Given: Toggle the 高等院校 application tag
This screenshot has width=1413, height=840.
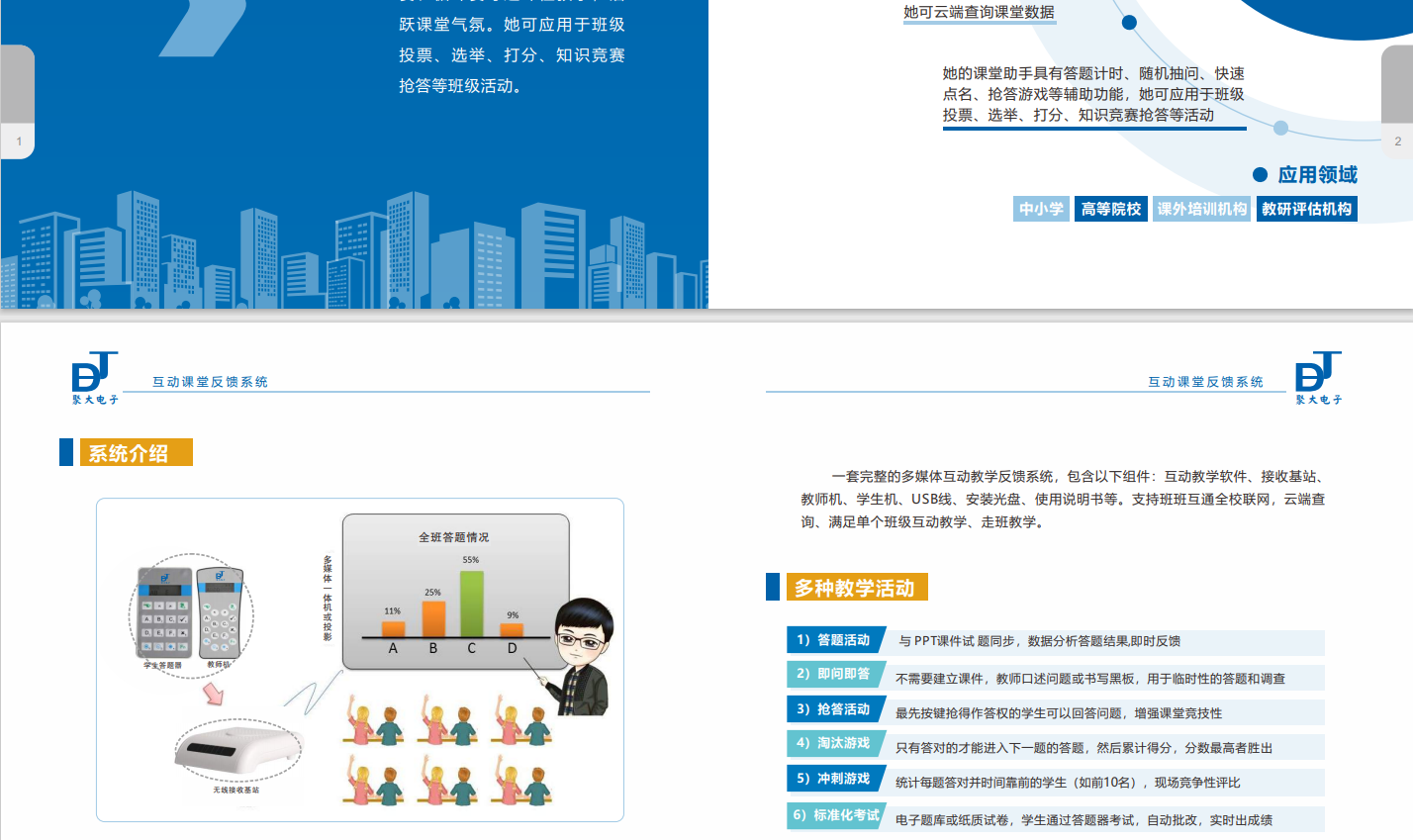Looking at the screenshot, I should click(1110, 209).
